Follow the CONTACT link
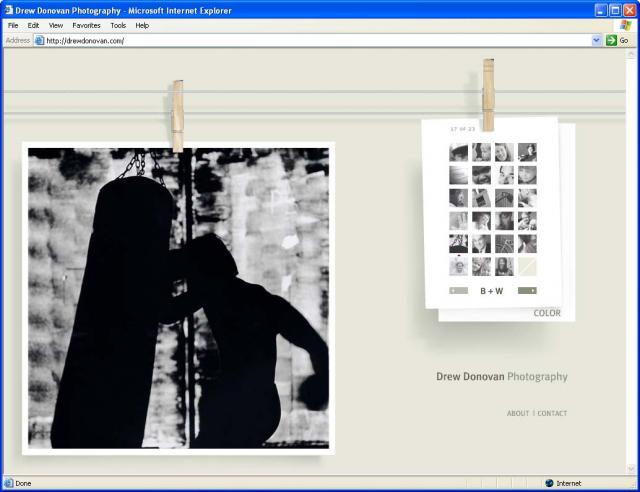The width and height of the screenshot is (640, 492). pos(552,413)
